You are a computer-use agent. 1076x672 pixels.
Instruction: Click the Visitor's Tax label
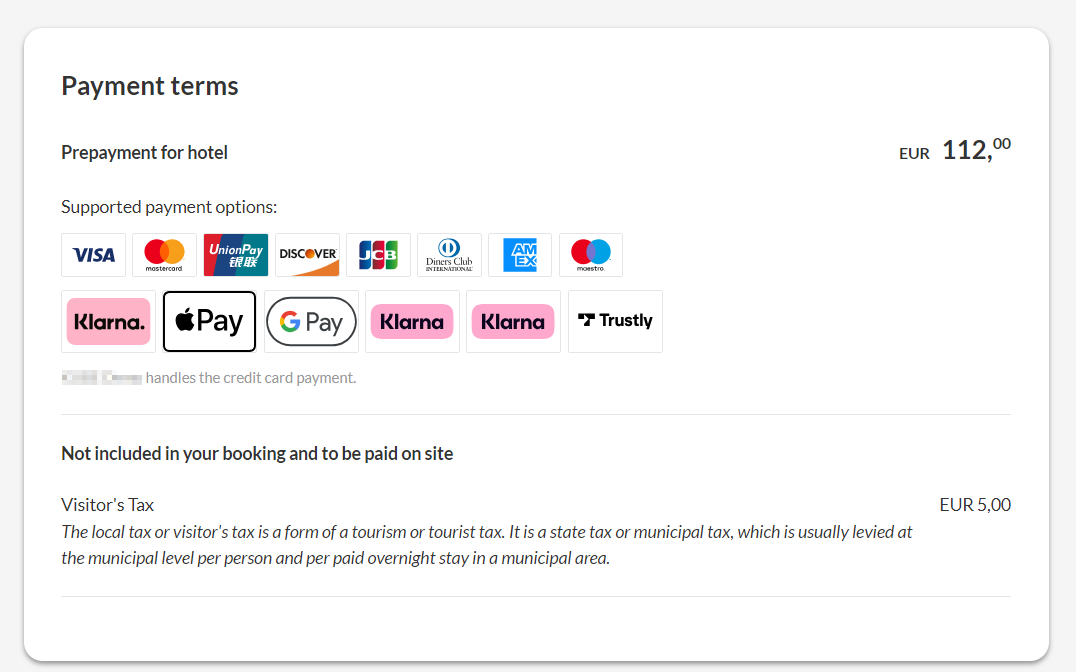click(x=108, y=505)
